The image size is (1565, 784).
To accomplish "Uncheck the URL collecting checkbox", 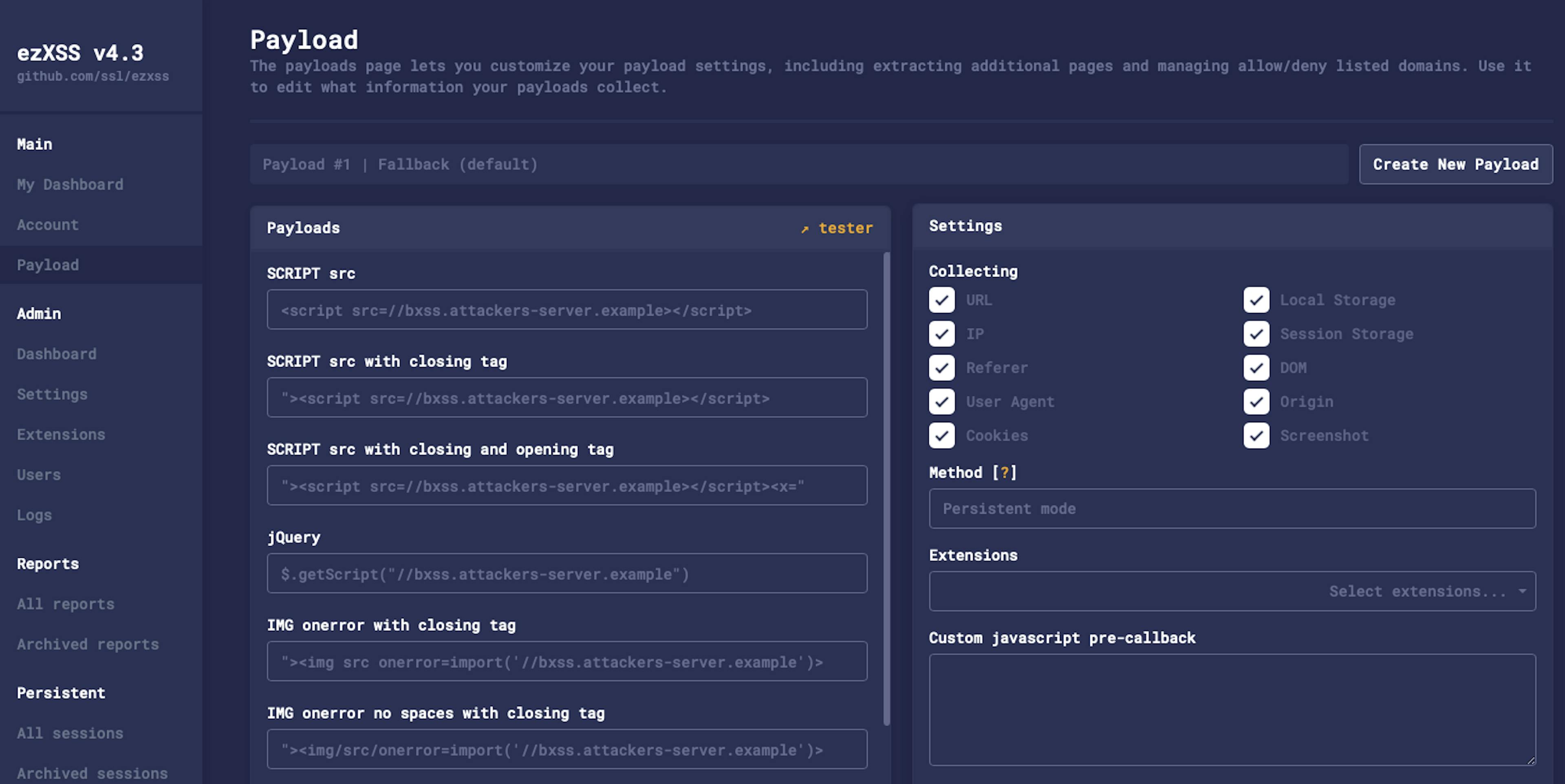I will [x=942, y=300].
